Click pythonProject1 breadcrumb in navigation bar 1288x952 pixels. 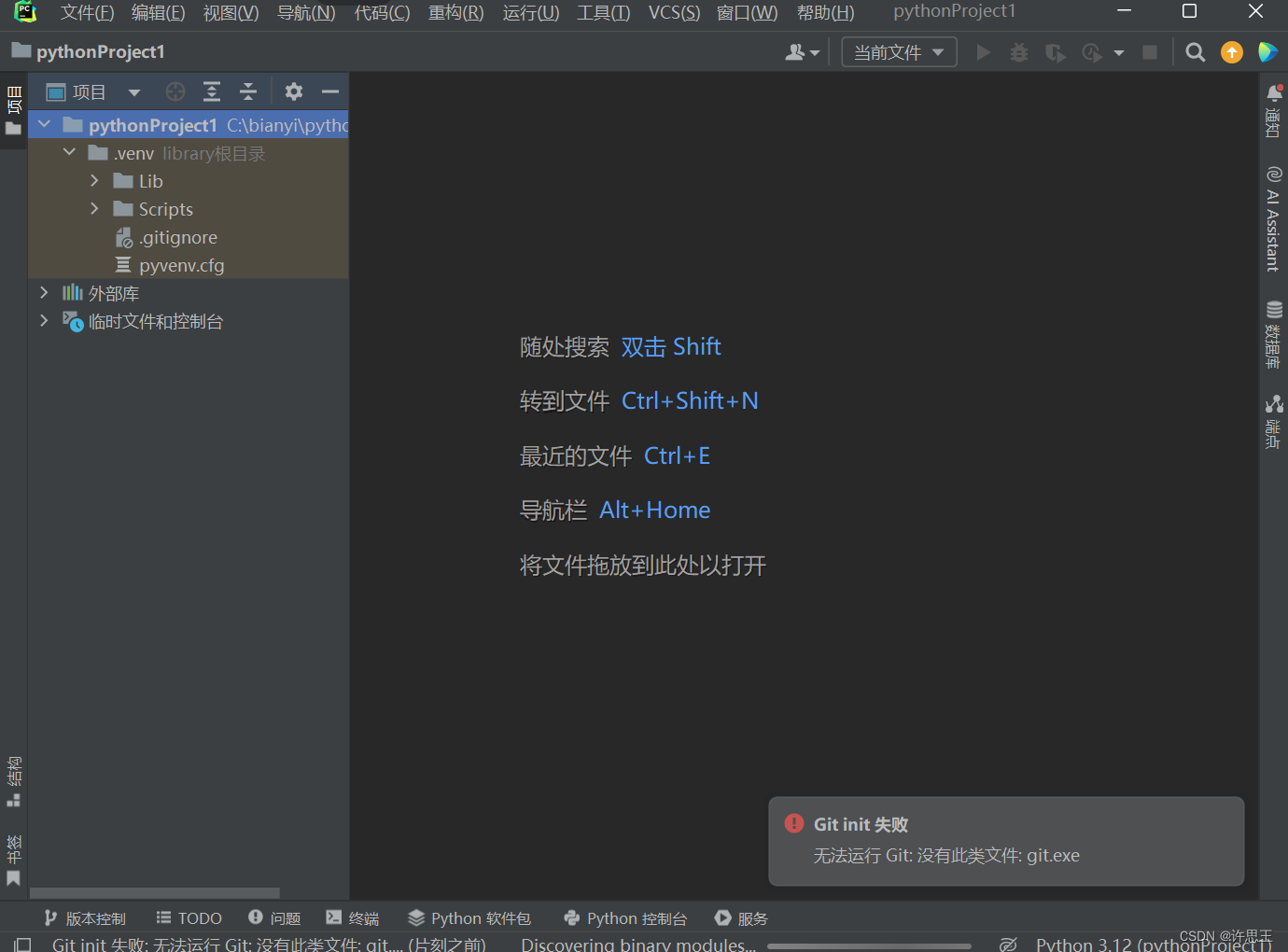tap(89, 52)
